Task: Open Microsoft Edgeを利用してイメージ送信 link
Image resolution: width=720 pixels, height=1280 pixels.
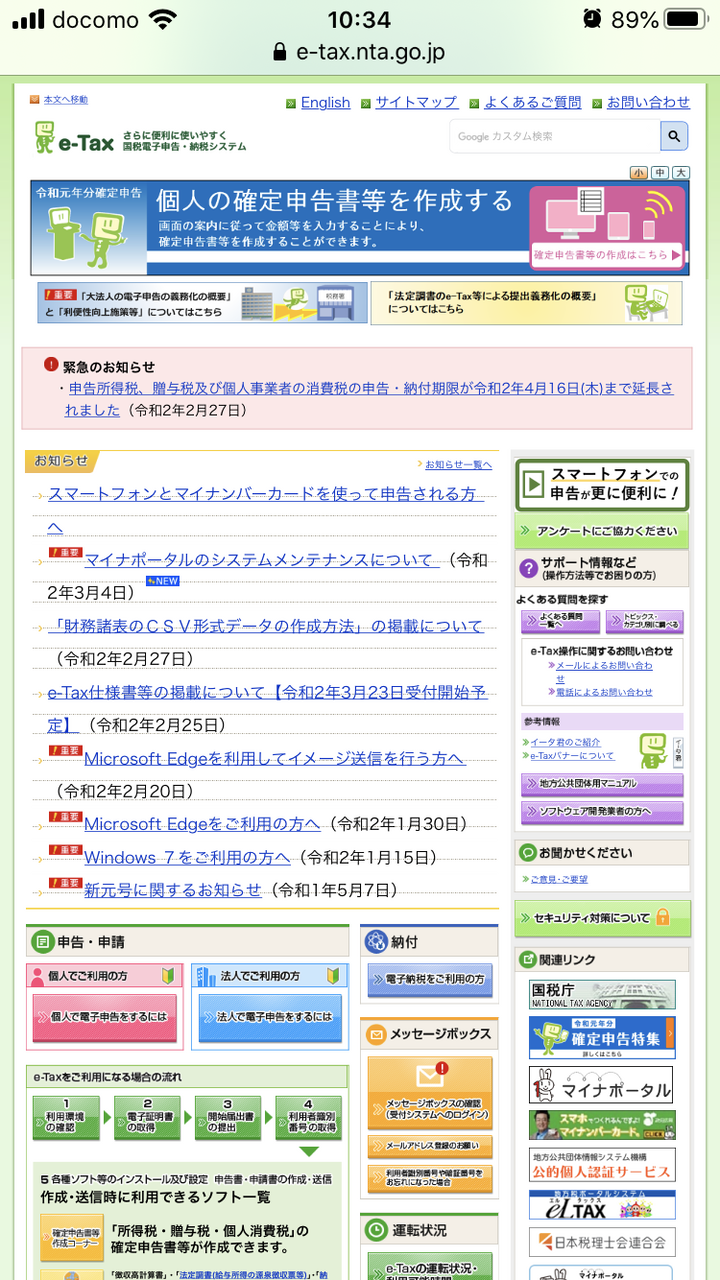Action: click(x=274, y=759)
